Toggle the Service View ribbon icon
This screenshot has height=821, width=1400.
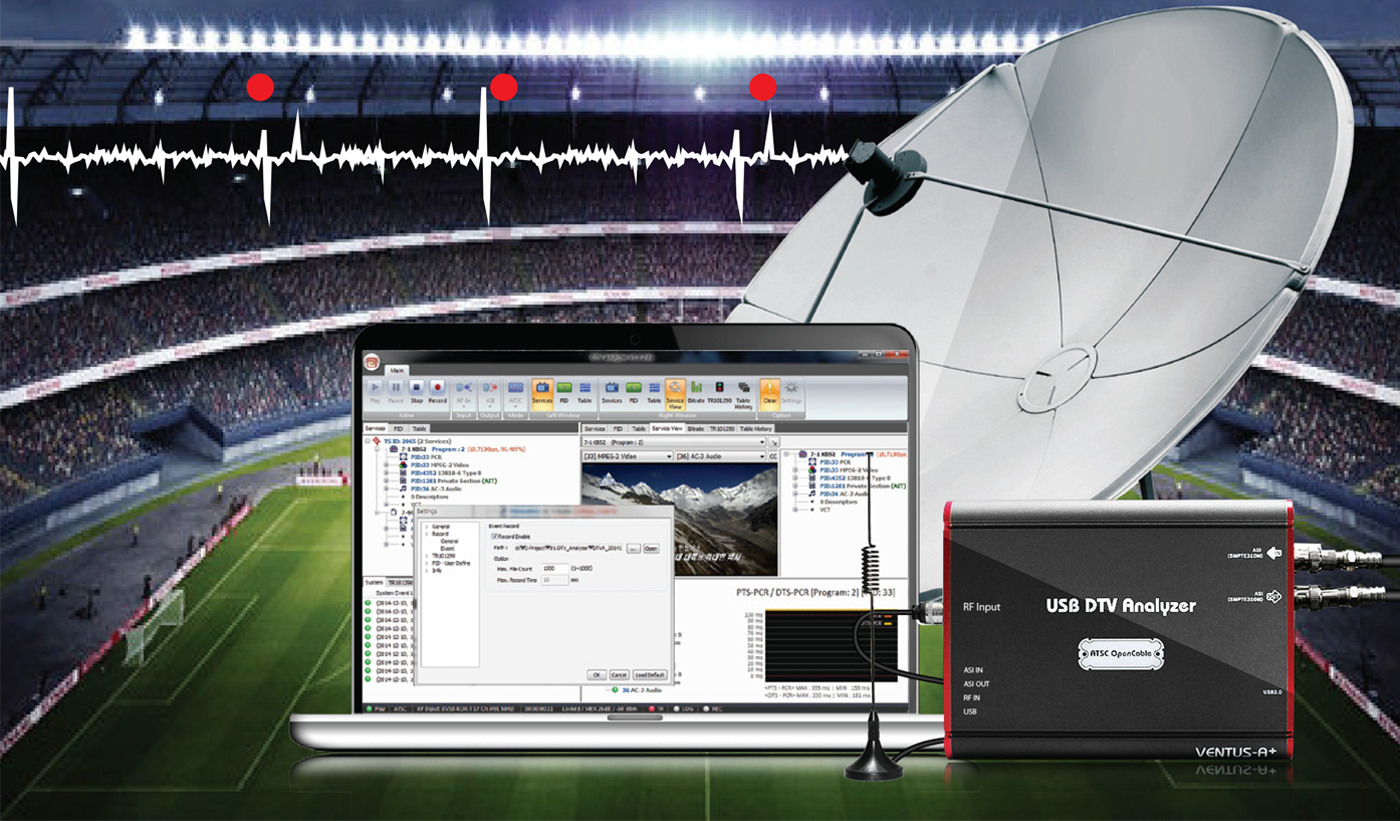point(675,395)
